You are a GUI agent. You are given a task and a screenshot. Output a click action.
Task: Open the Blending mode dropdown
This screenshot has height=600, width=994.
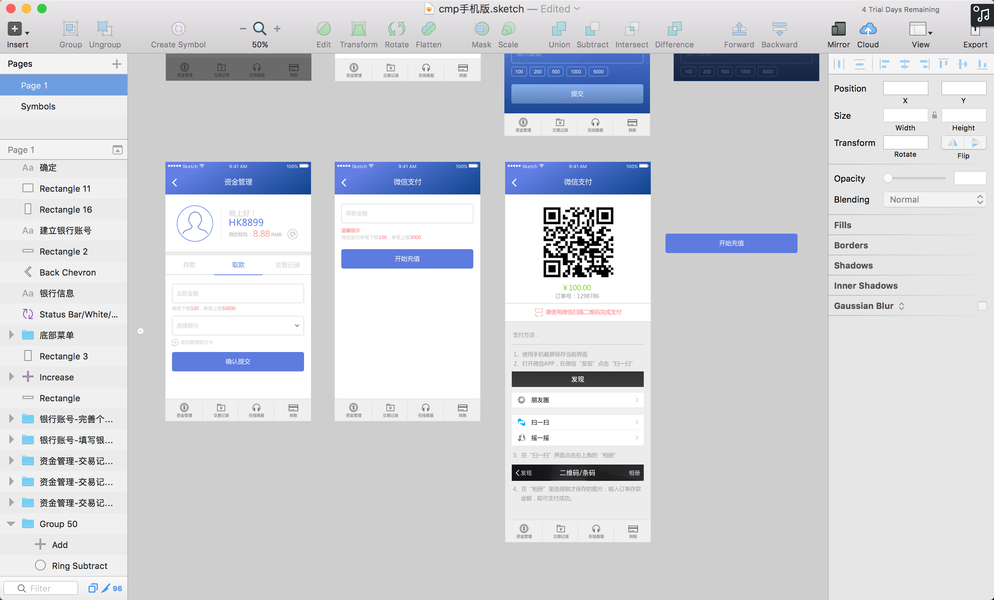[935, 199]
